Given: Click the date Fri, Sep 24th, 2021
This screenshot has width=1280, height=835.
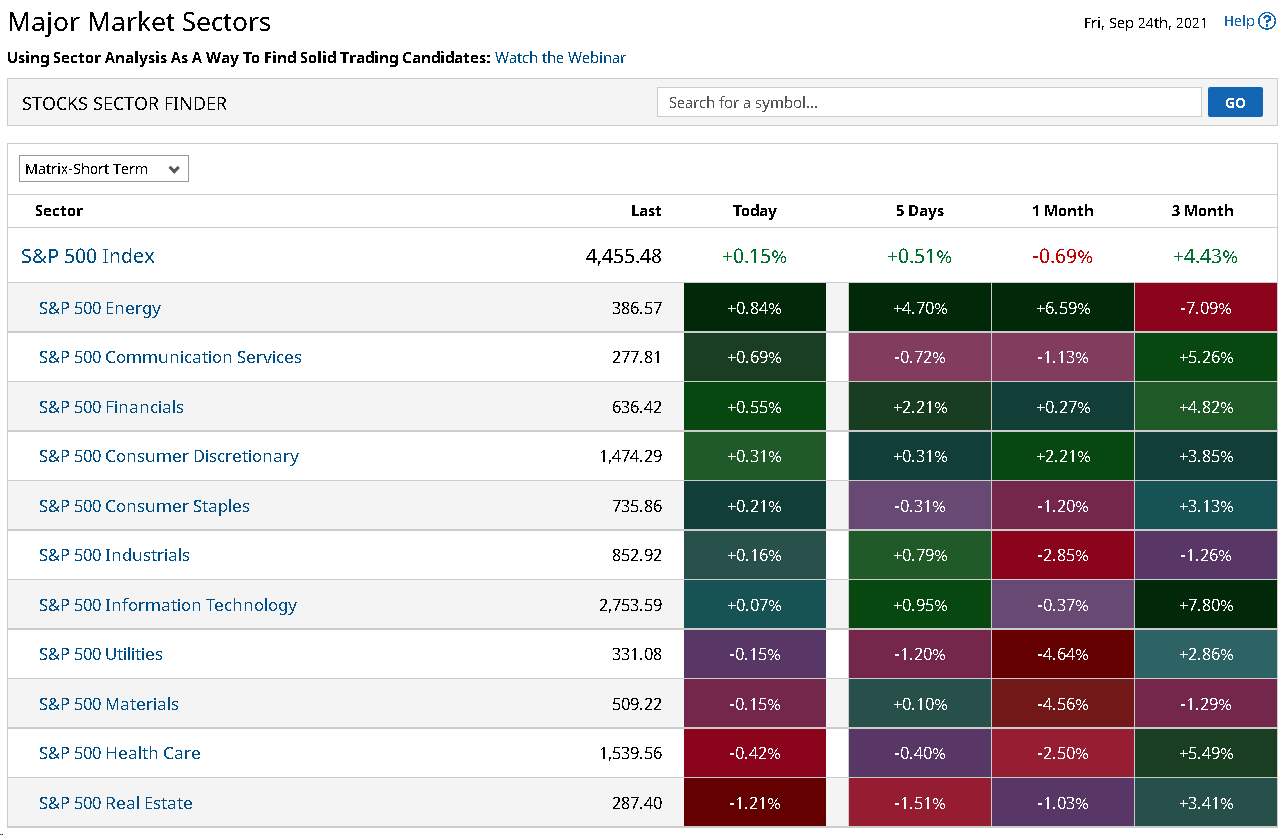Looking at the screenshot, I should coord(1146,22).
